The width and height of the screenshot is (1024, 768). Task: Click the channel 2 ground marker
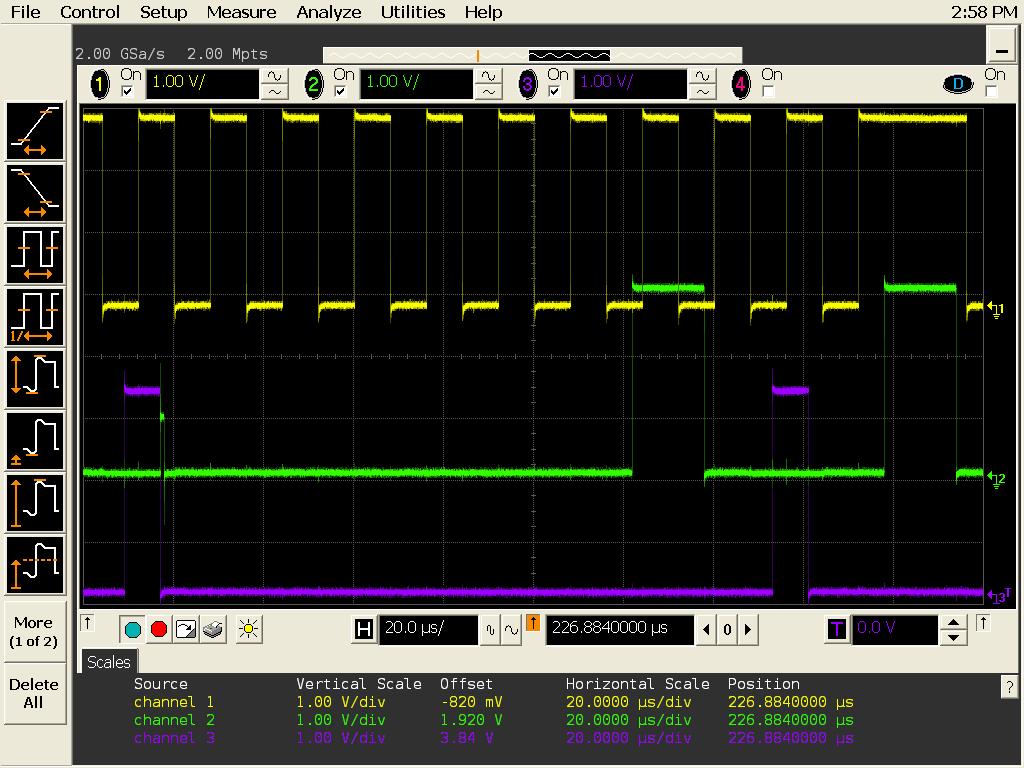(996, 479)
